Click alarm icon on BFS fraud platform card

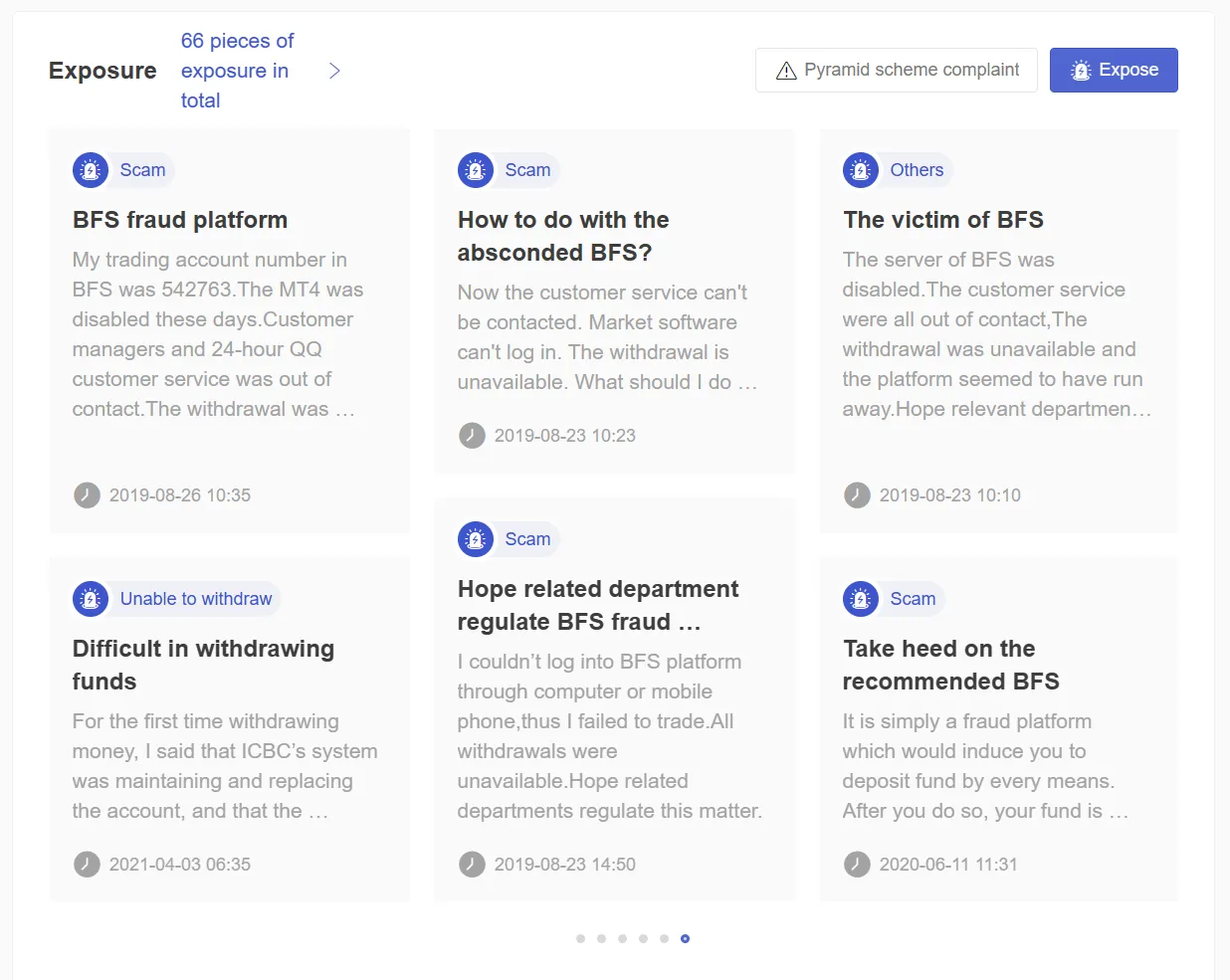tap(91, 170)
